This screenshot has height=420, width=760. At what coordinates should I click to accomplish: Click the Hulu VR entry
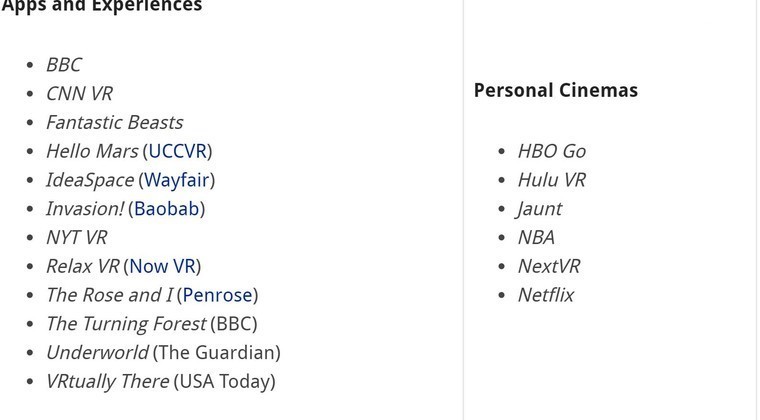pos(552,180)
